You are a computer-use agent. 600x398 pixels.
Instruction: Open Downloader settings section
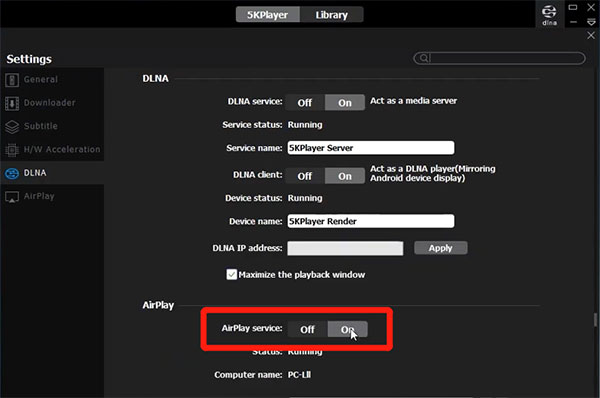pyautogui.click(x=52, y=103)
